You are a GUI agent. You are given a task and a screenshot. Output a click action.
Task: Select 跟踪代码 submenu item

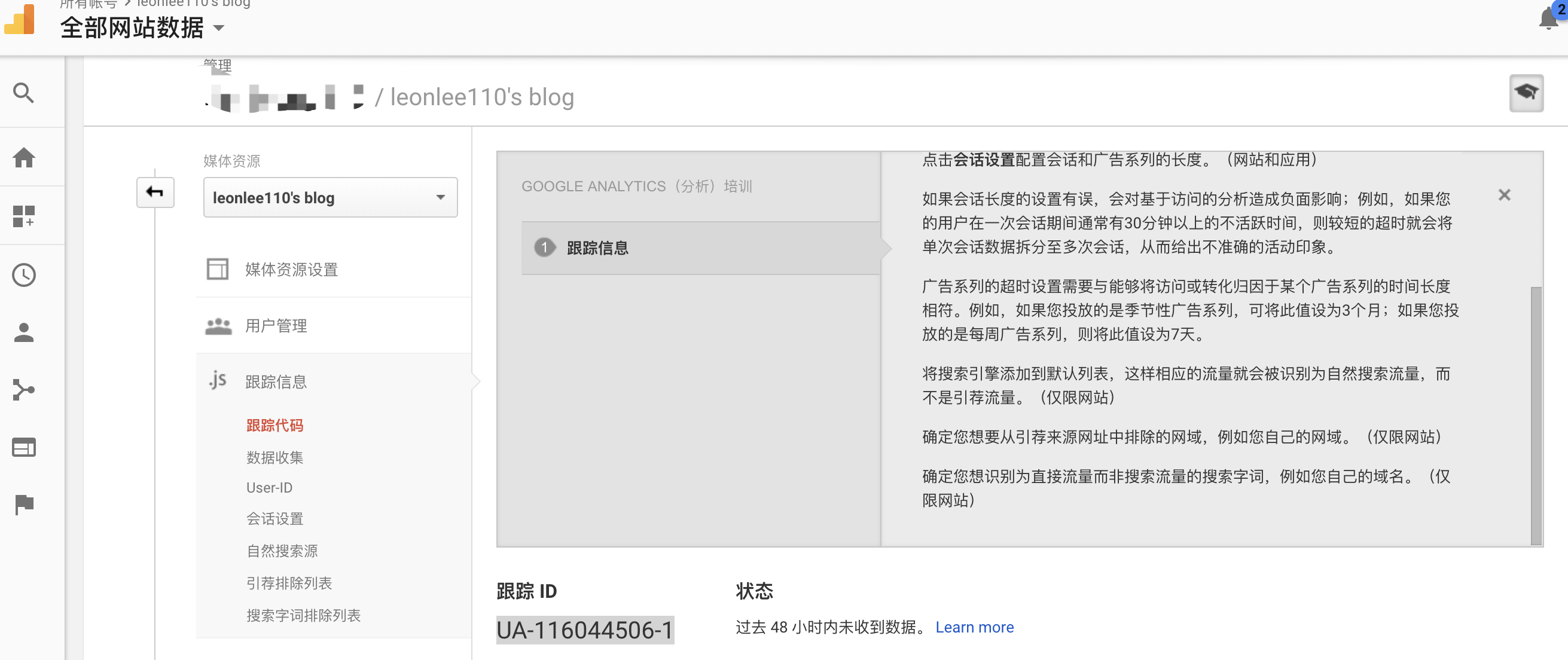(274, 425)
